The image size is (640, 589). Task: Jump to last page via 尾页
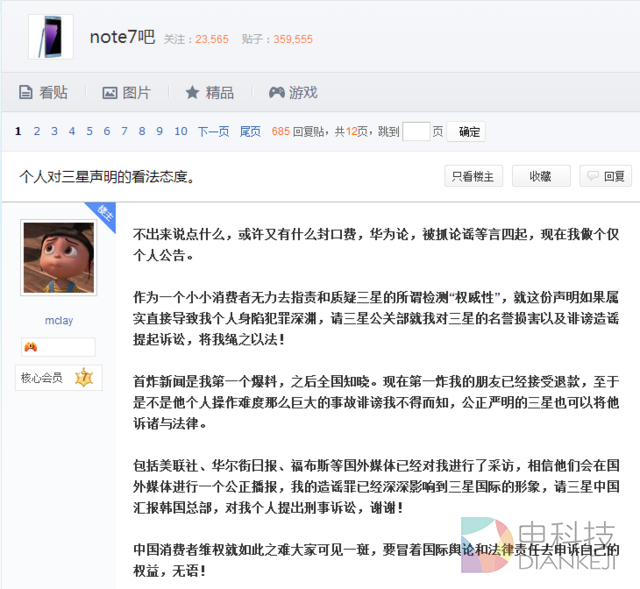click(x=250, y=131)
